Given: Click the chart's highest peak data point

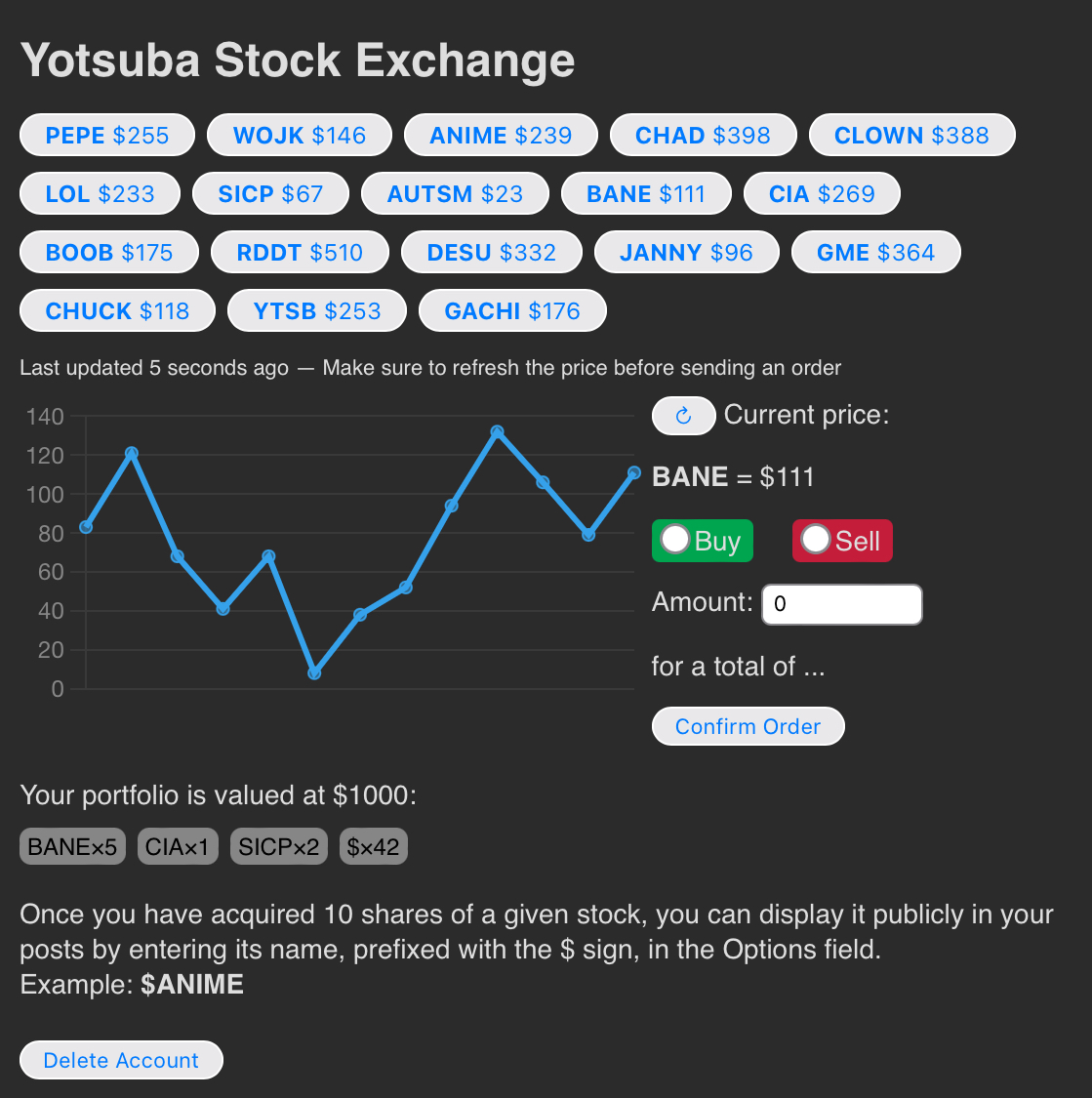Looking at the screenshot, I should click(497, 432).
